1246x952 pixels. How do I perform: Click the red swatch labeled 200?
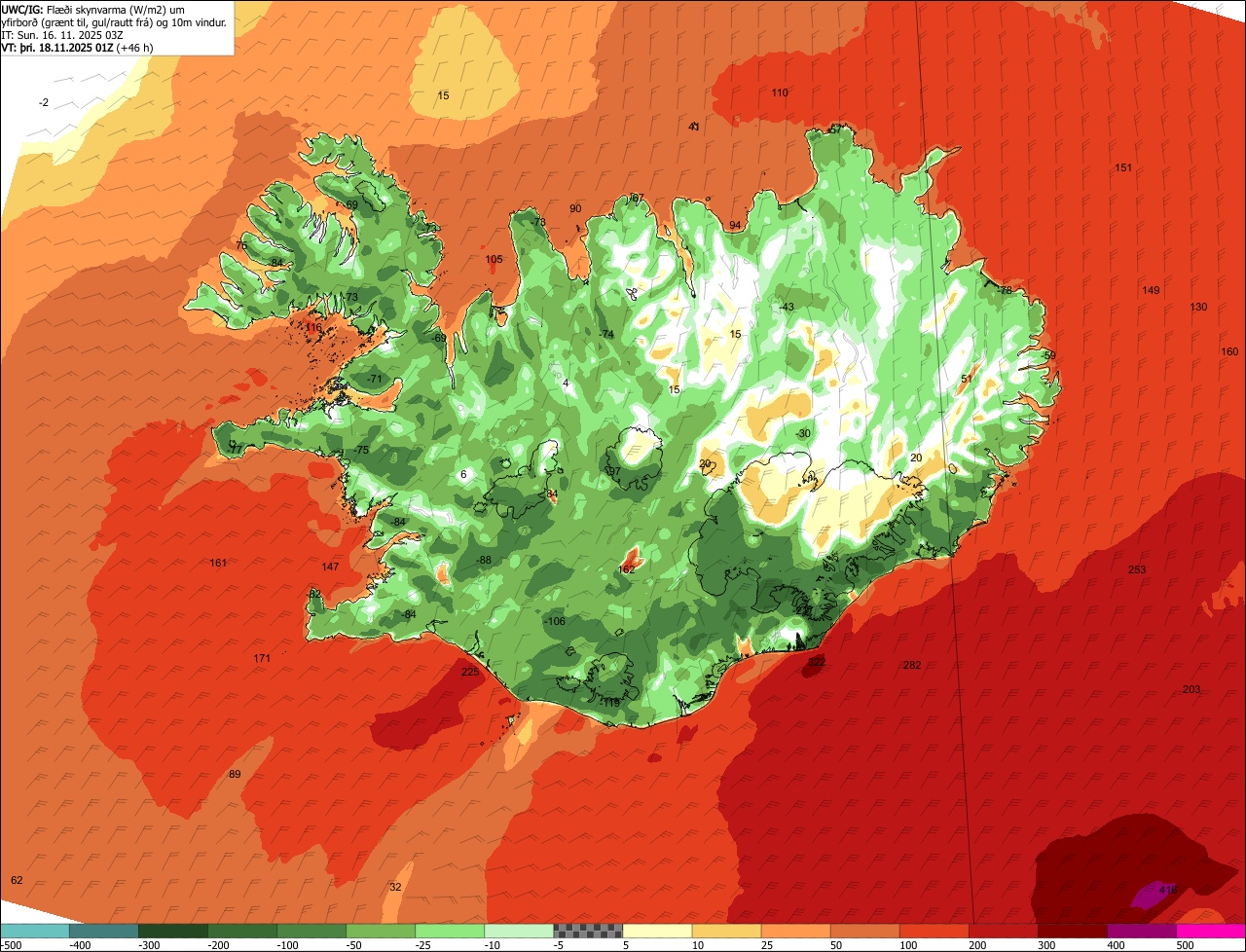click(x=1003, y=931)
